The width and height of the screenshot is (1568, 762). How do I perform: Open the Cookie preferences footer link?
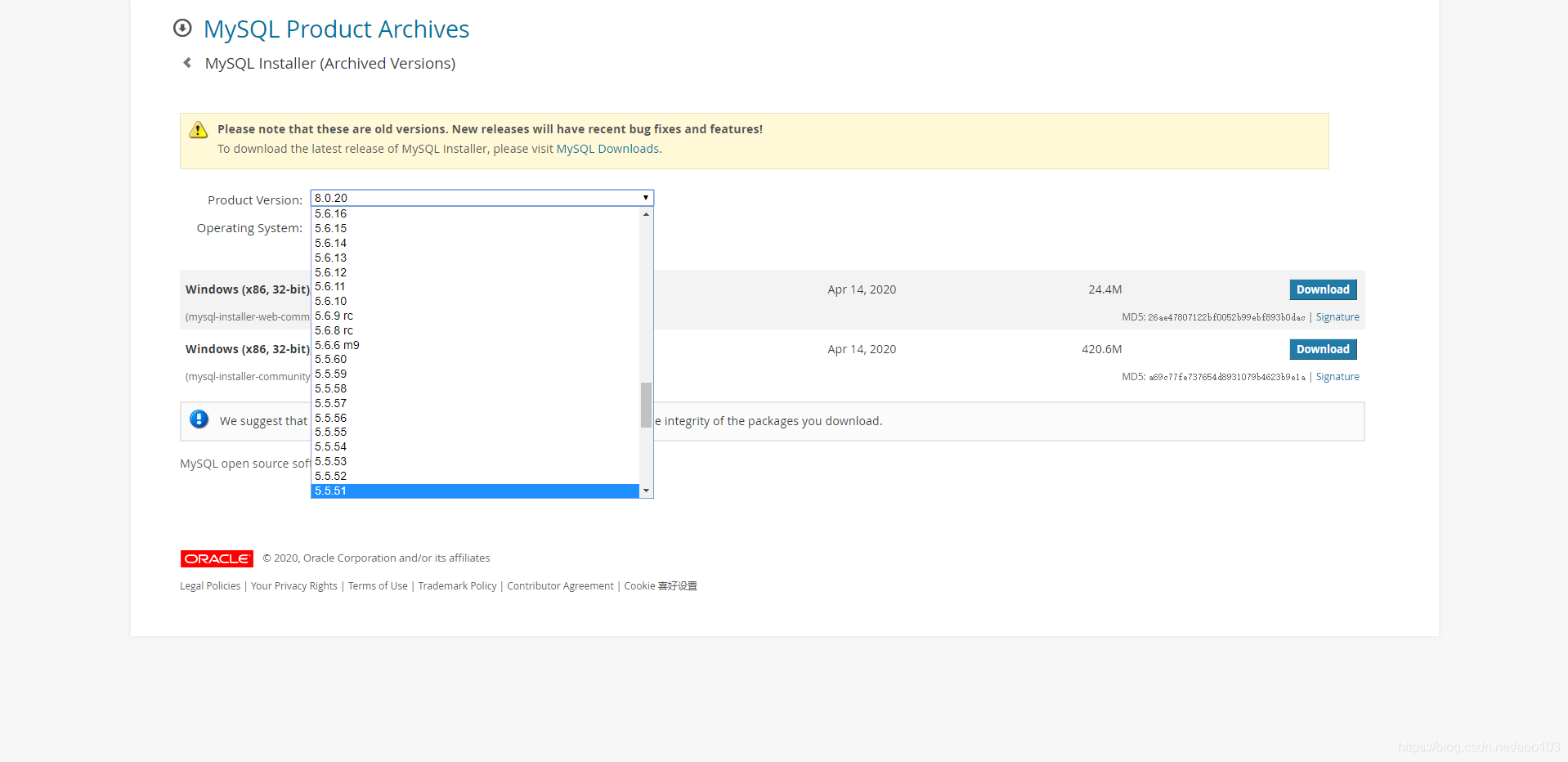tap(661, 586)
